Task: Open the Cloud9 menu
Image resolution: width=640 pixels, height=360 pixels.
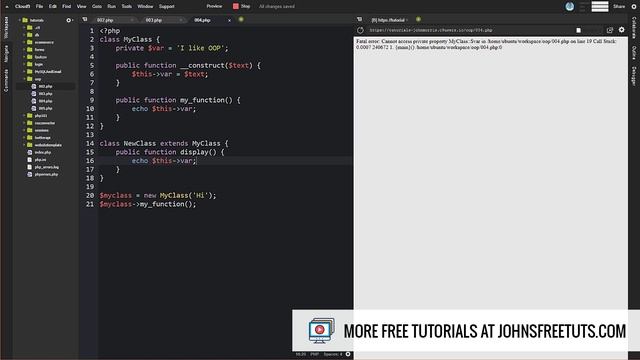Action: (x=22, y=7)
